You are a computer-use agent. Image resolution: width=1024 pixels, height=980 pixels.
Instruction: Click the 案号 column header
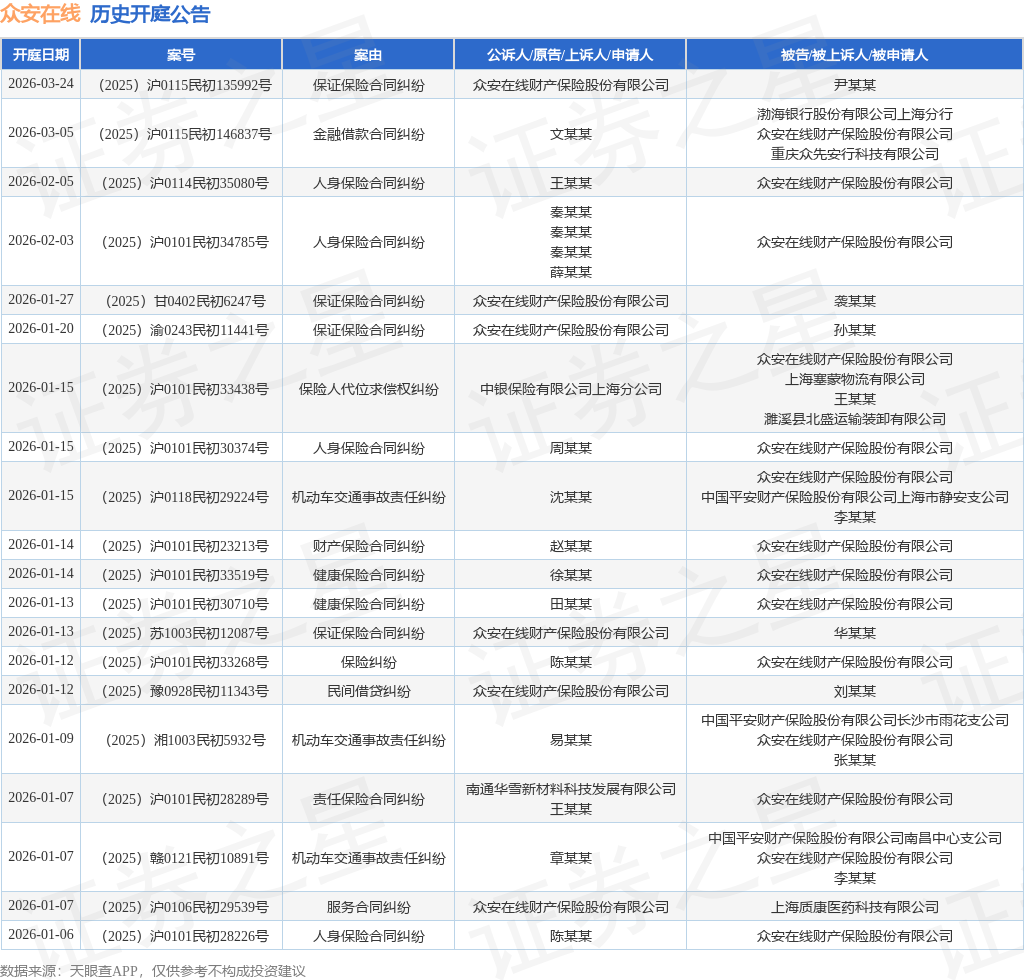tap(181, 55)
